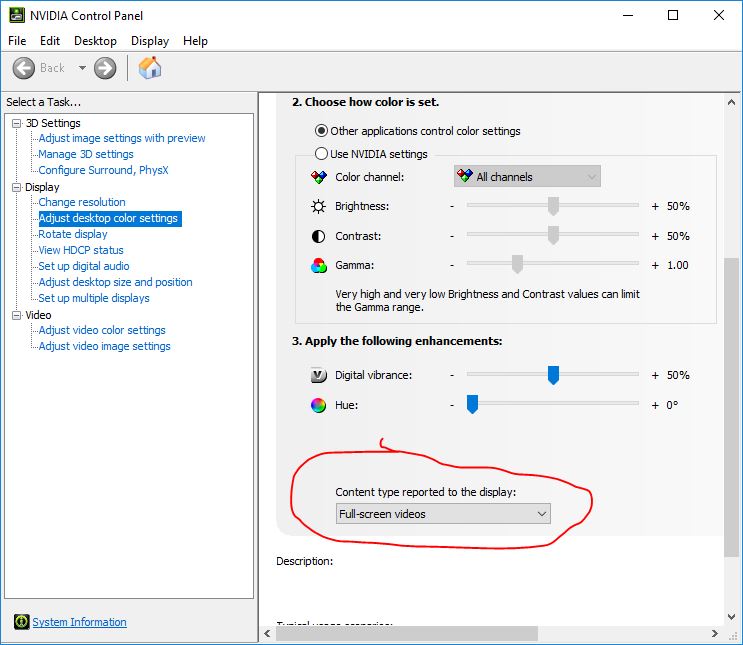This screenshot has width=743, height=645.
Task: Click the Gamma RGB circles icon
Action: [319, 265]
